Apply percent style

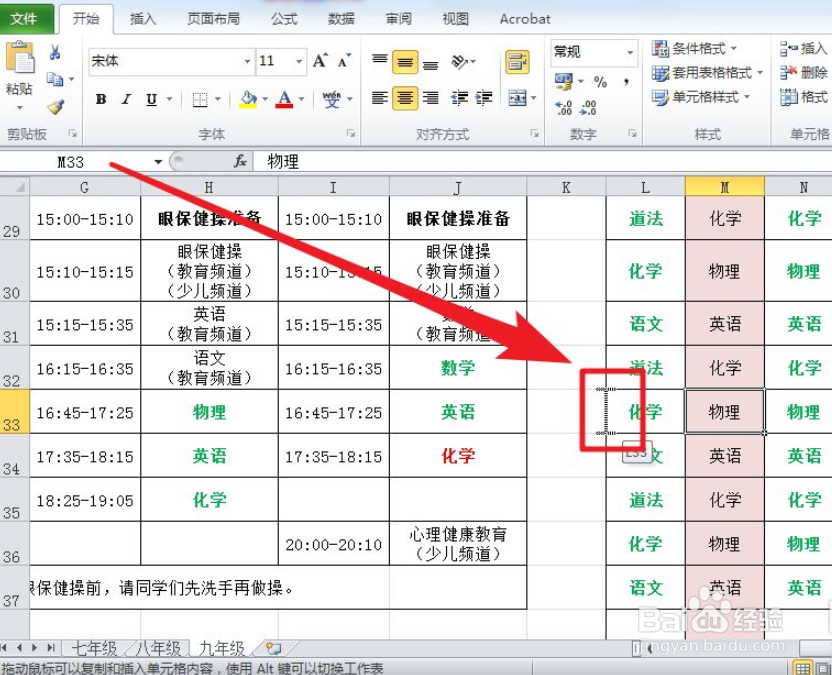[x=600, y=82]
